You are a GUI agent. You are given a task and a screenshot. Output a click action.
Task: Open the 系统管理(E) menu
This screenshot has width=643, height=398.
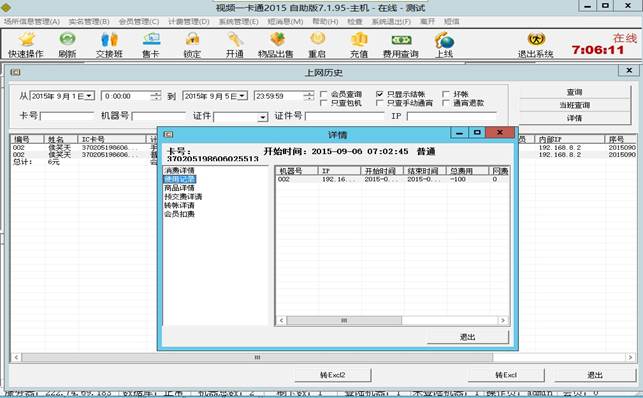pyautogui.click(x=239, y=21)
